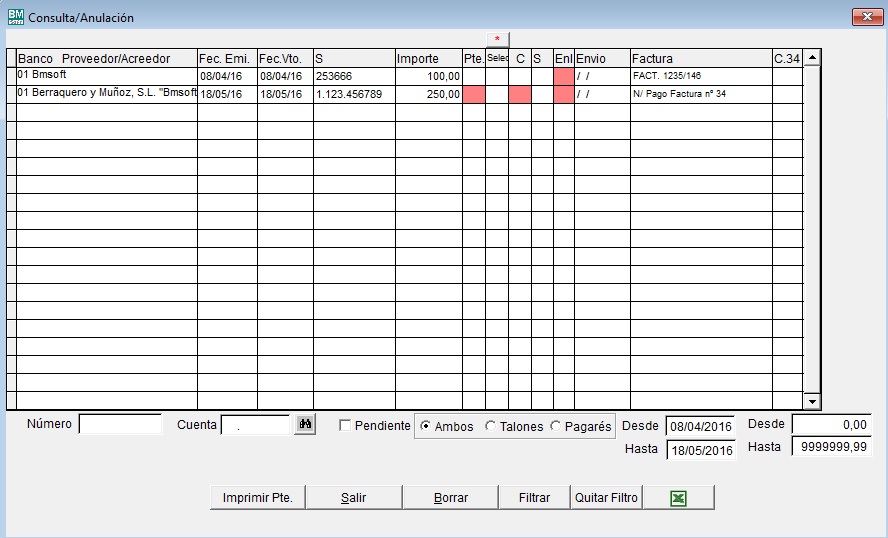Click the Quitar Filtro button
The height and width of the screenshot is (538, 888).
[x=605, y=497]
